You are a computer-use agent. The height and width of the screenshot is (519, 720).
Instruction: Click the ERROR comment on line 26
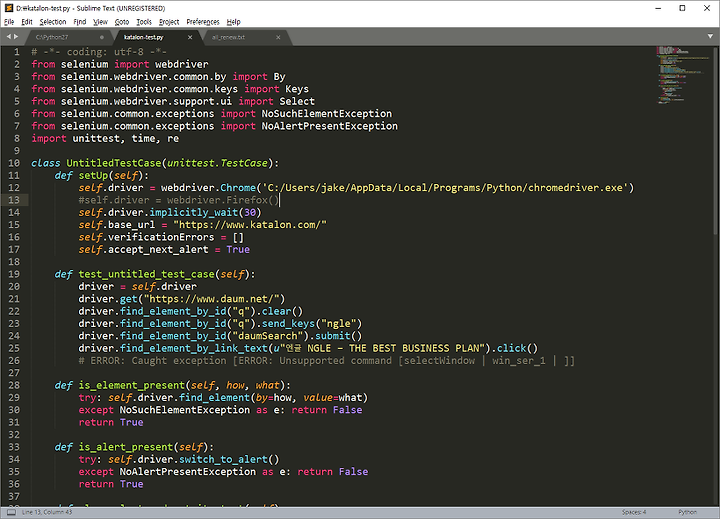pyautogui.click(x=326, y=361)
